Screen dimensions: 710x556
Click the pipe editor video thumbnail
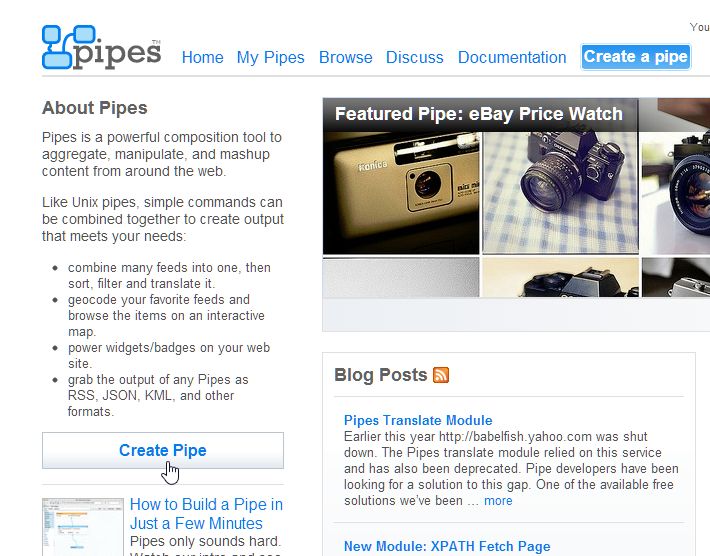[x=83, y=527]
